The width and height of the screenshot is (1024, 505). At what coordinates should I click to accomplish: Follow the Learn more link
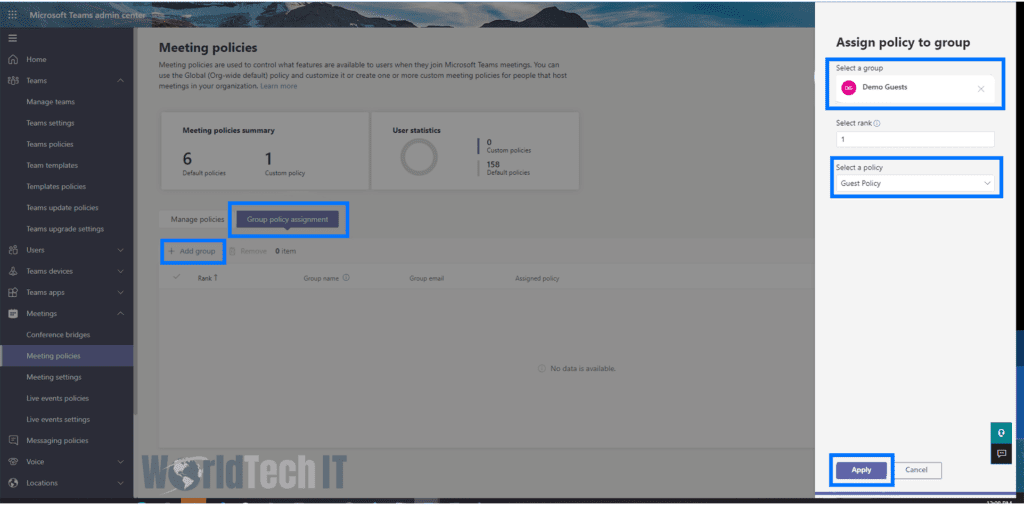coord(278,86)
